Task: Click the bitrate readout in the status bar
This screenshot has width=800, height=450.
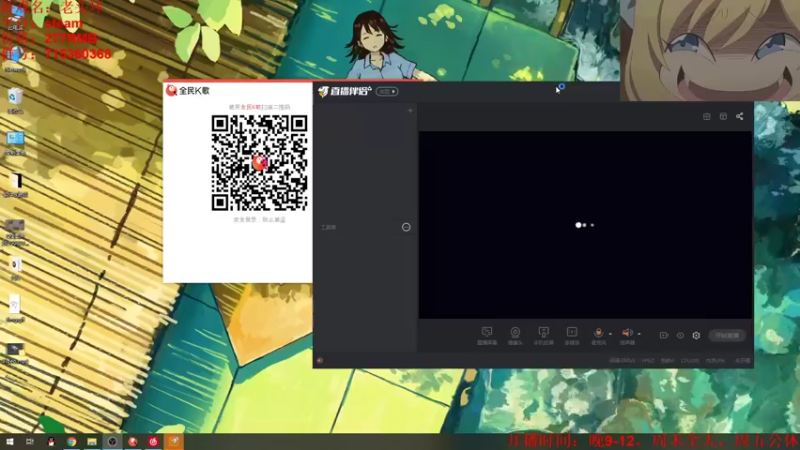Action: coord(622,361)
